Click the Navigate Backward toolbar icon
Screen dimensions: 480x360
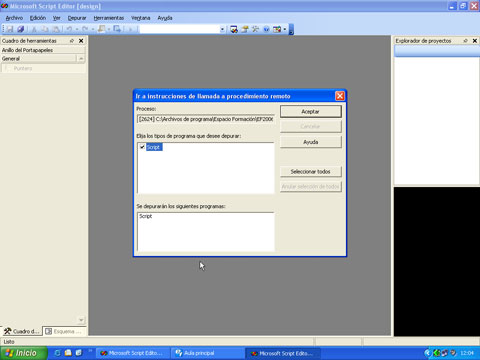[x=102, y=29]
